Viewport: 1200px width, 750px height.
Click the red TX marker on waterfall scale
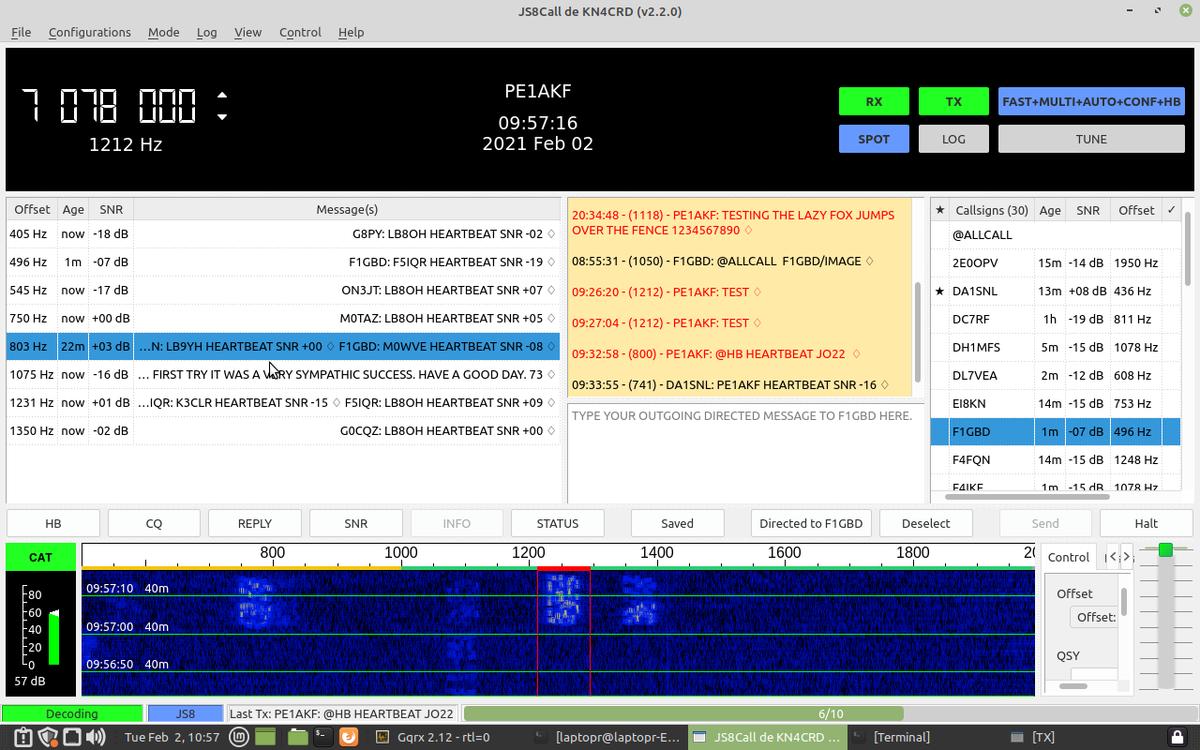563,568
